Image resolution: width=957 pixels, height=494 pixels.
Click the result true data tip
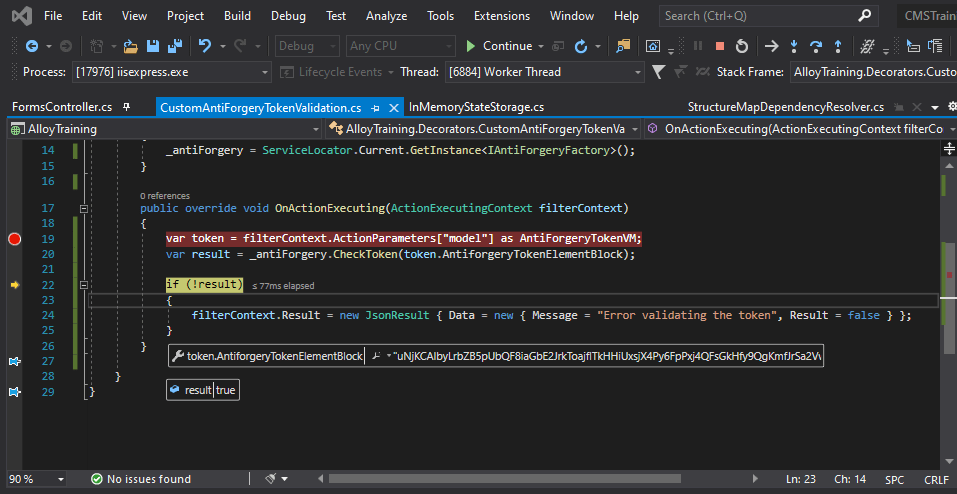pyautogui.click(x=203, y=390)
